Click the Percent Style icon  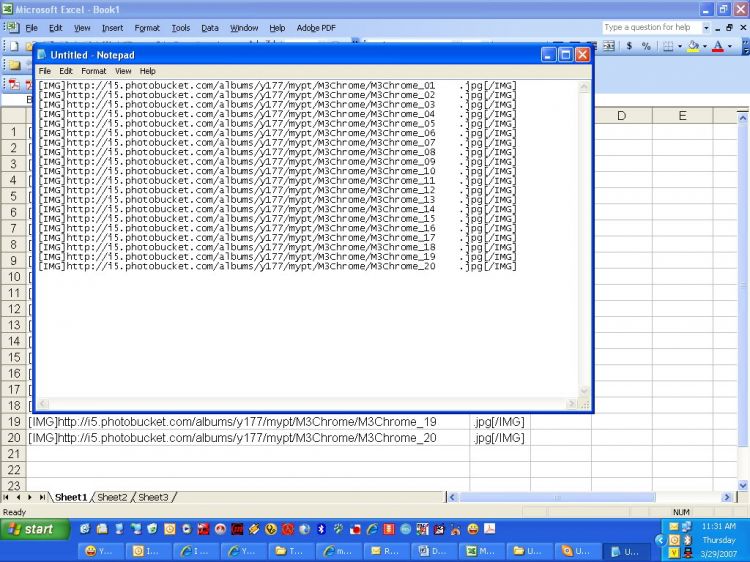pyautogui.click(x=646, y=46)
